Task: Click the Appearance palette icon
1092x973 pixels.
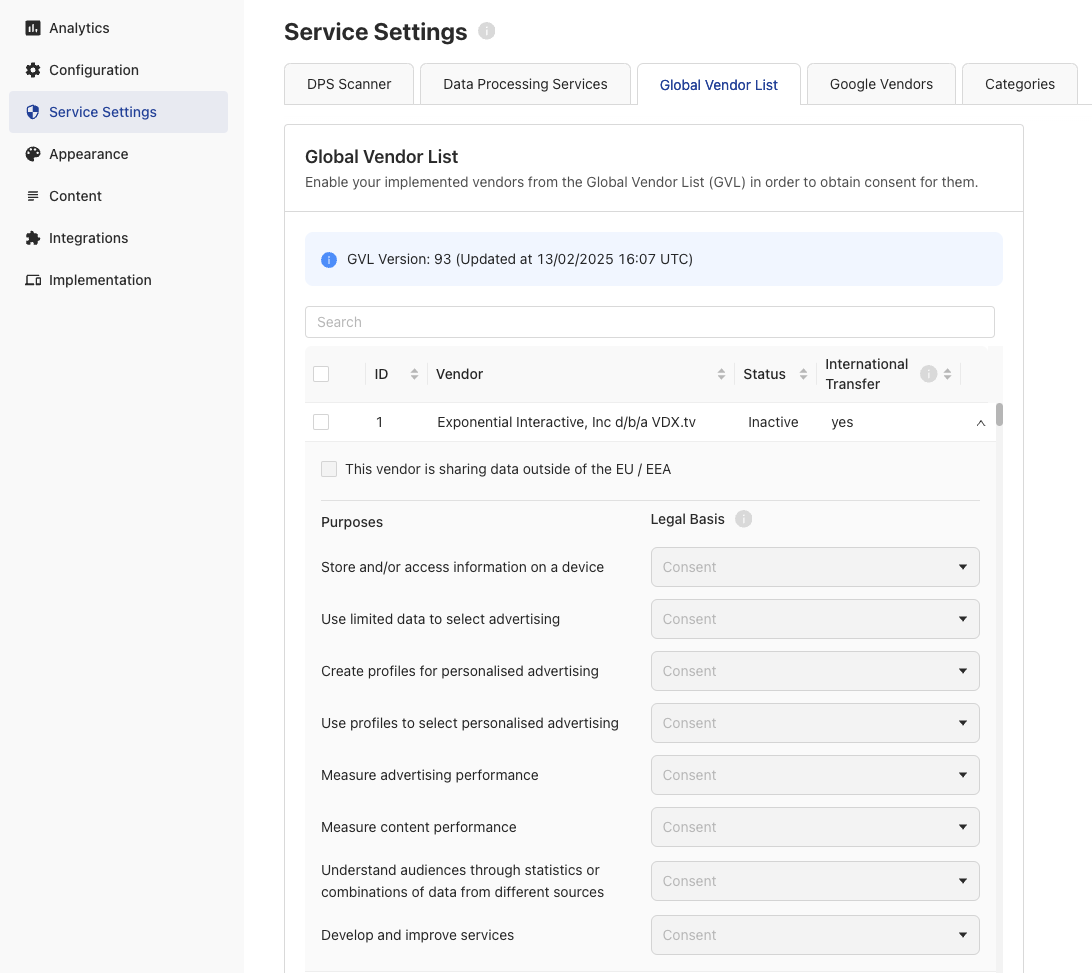Action: tap(33, 154)
